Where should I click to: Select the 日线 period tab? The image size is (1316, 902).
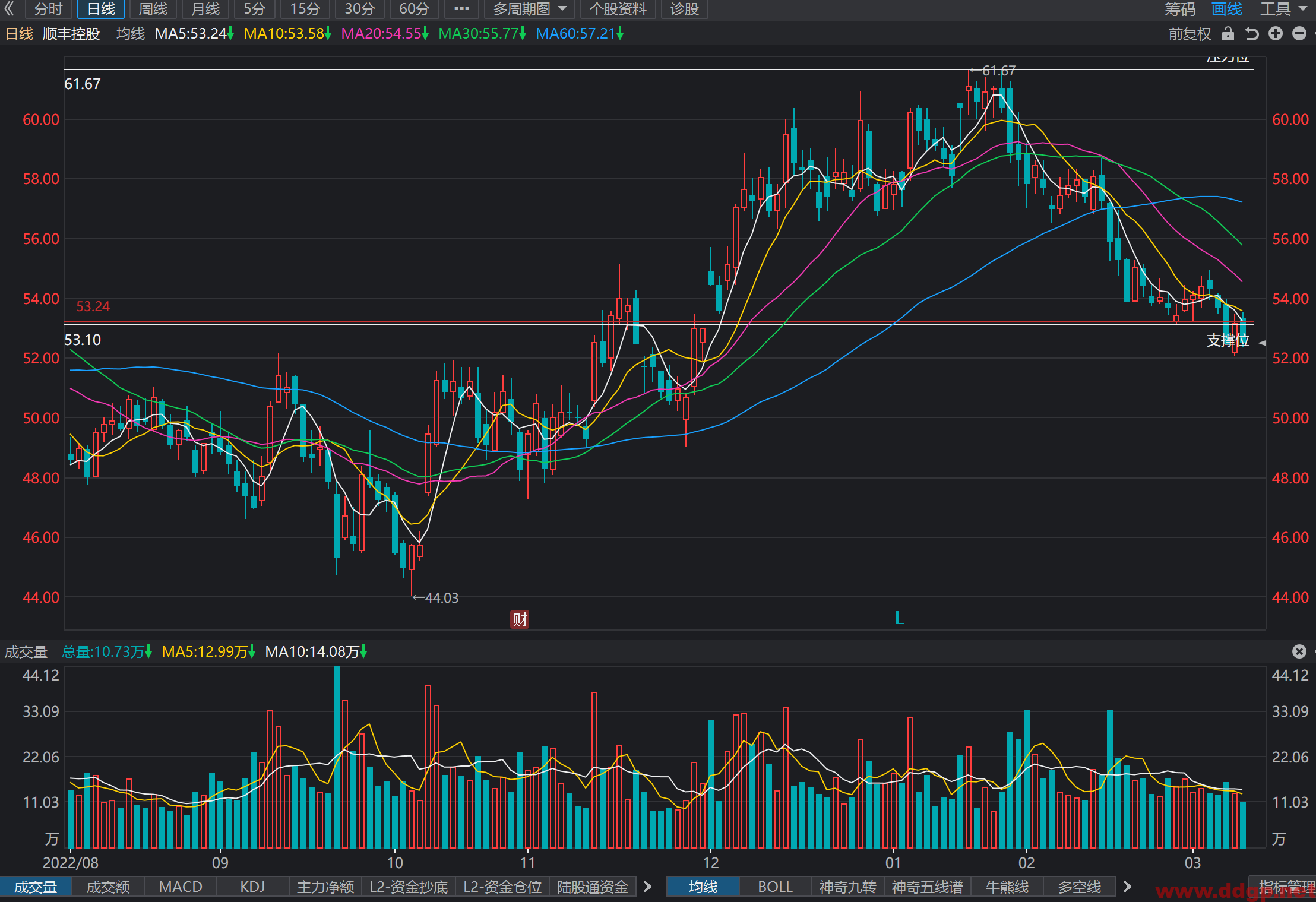click(x=101, y=9)
